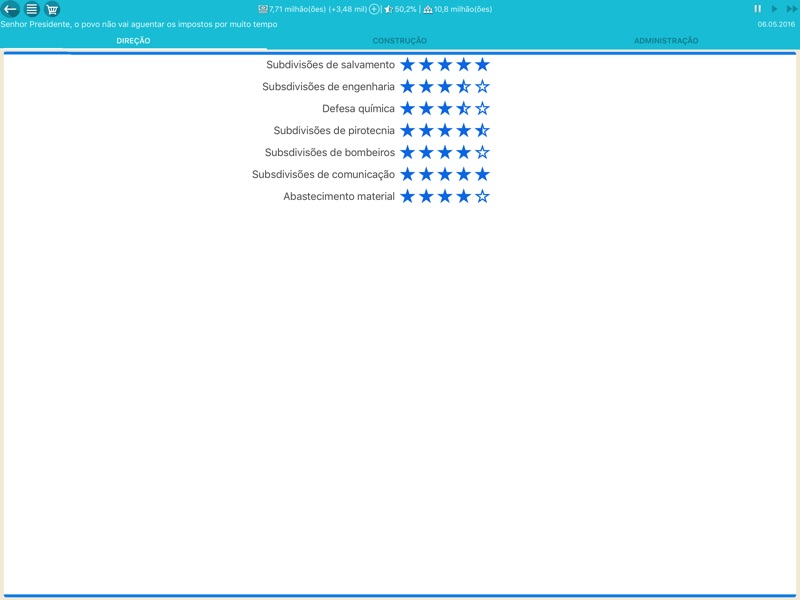Click first star of Defesa química
The width and height of the screenshot is (800, 600).
[407, 108]
